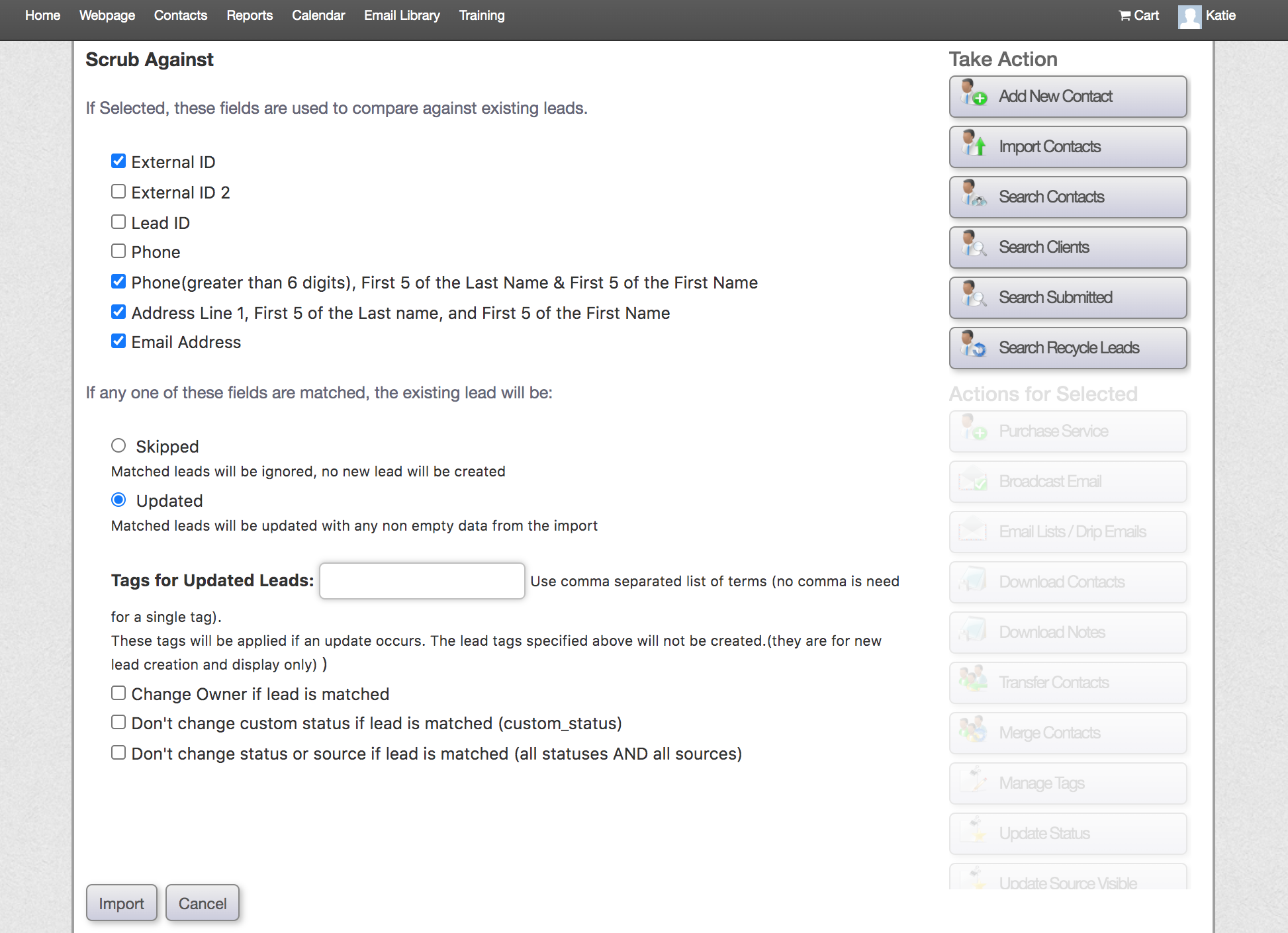
Task: Enable the Lead ID checkbox
Action: click(x=118, y=222)
